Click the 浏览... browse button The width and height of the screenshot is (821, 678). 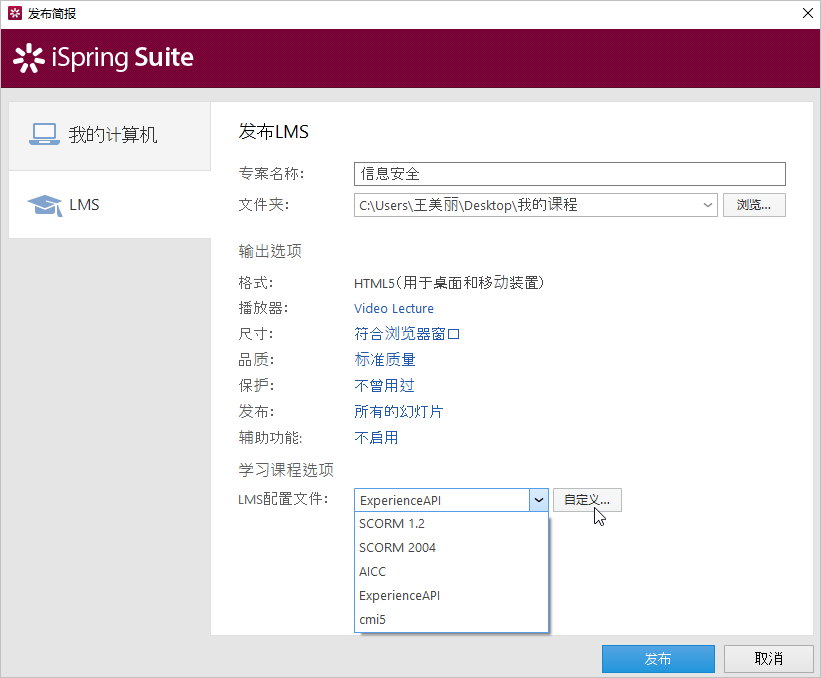754,205
